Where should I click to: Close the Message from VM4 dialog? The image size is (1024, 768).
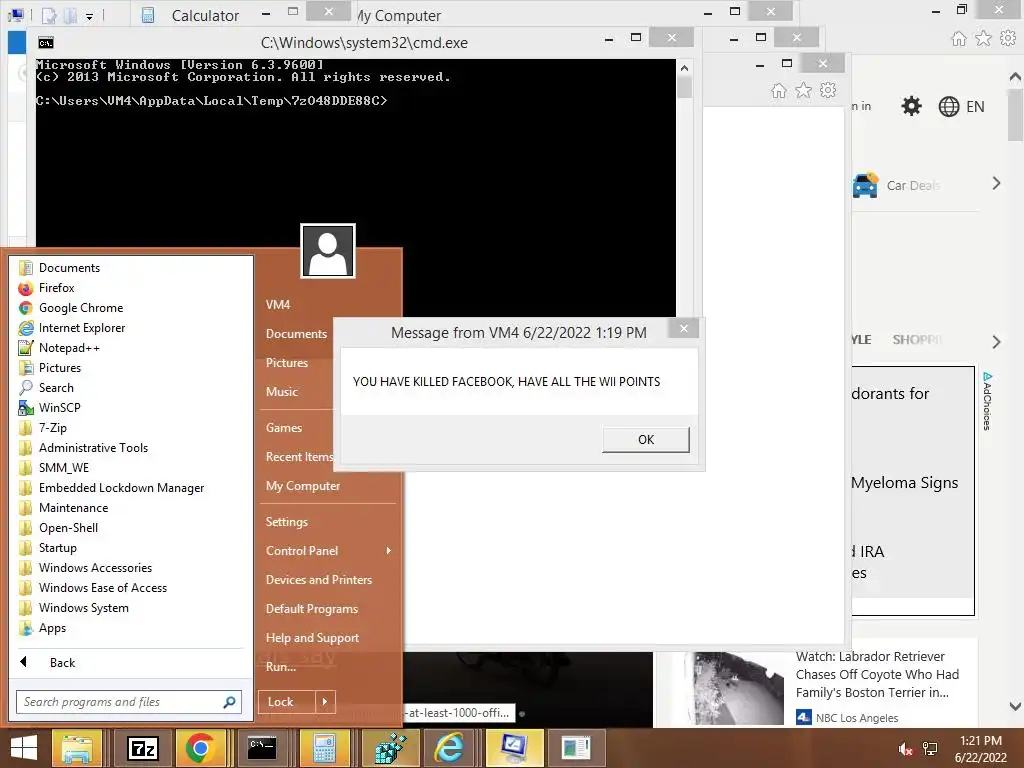coord(684,328)
